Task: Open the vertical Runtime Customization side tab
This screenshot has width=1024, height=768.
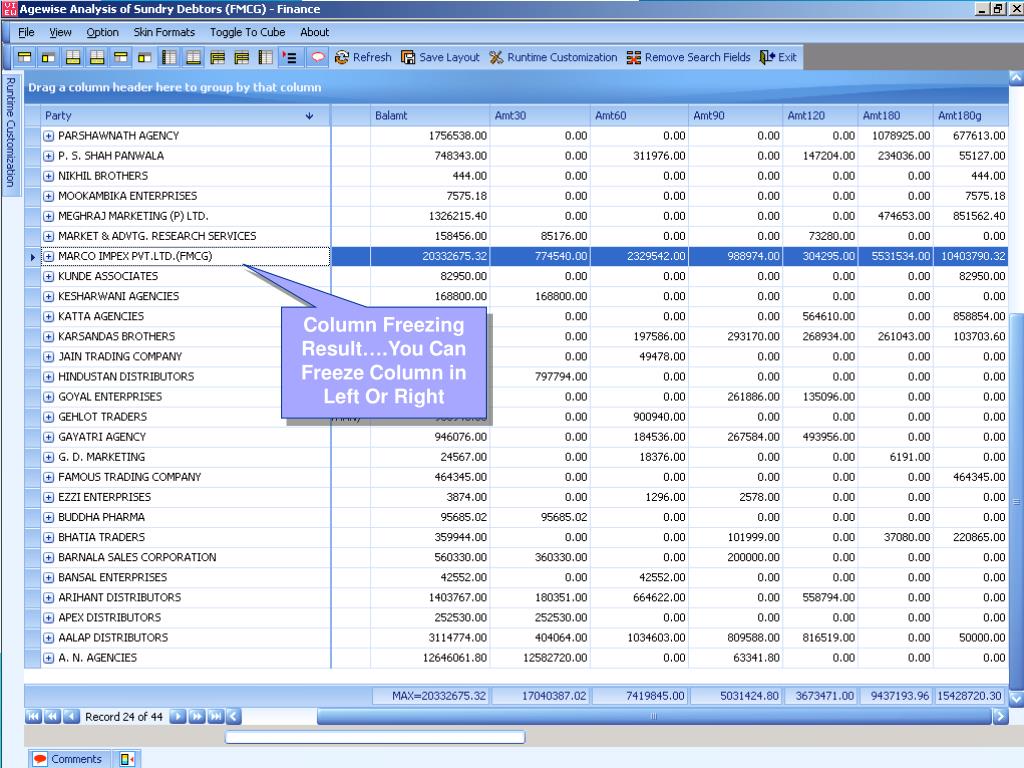Action: (x=10, y=132)
